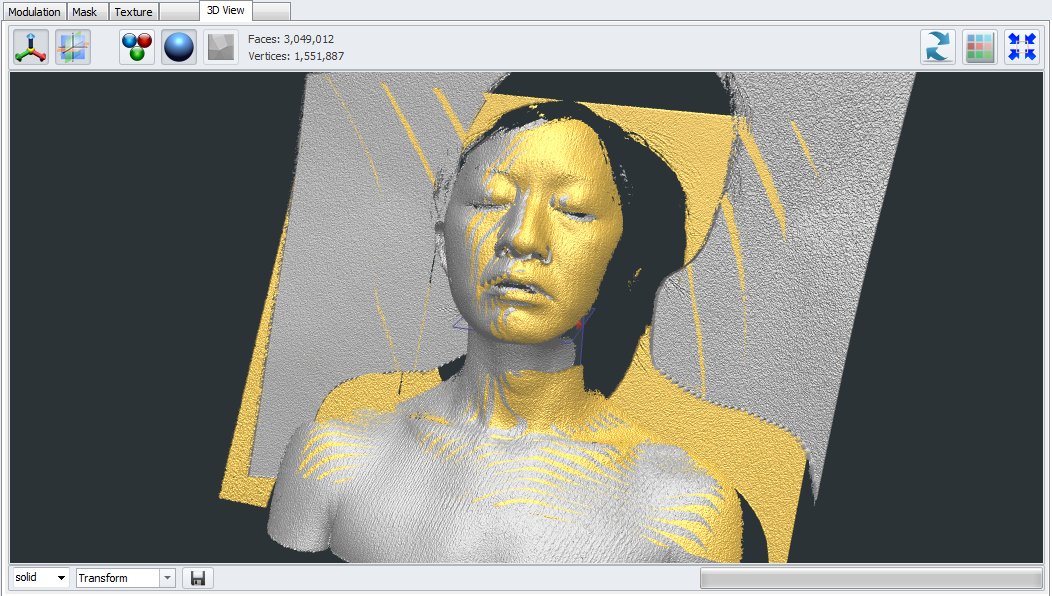Click the red-green-blue spheres color mode icon
The height and width of the screenshot is (596, 1052).
137,48
